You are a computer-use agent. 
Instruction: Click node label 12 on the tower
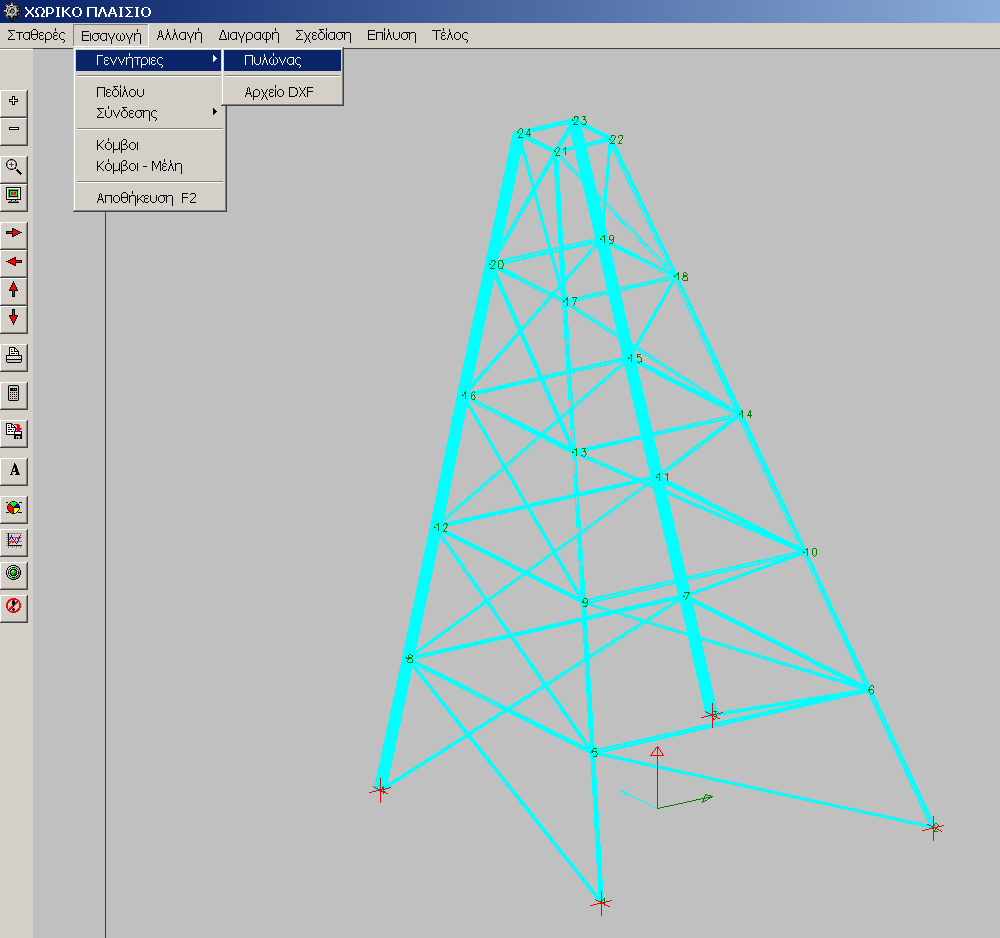[441, 527]
